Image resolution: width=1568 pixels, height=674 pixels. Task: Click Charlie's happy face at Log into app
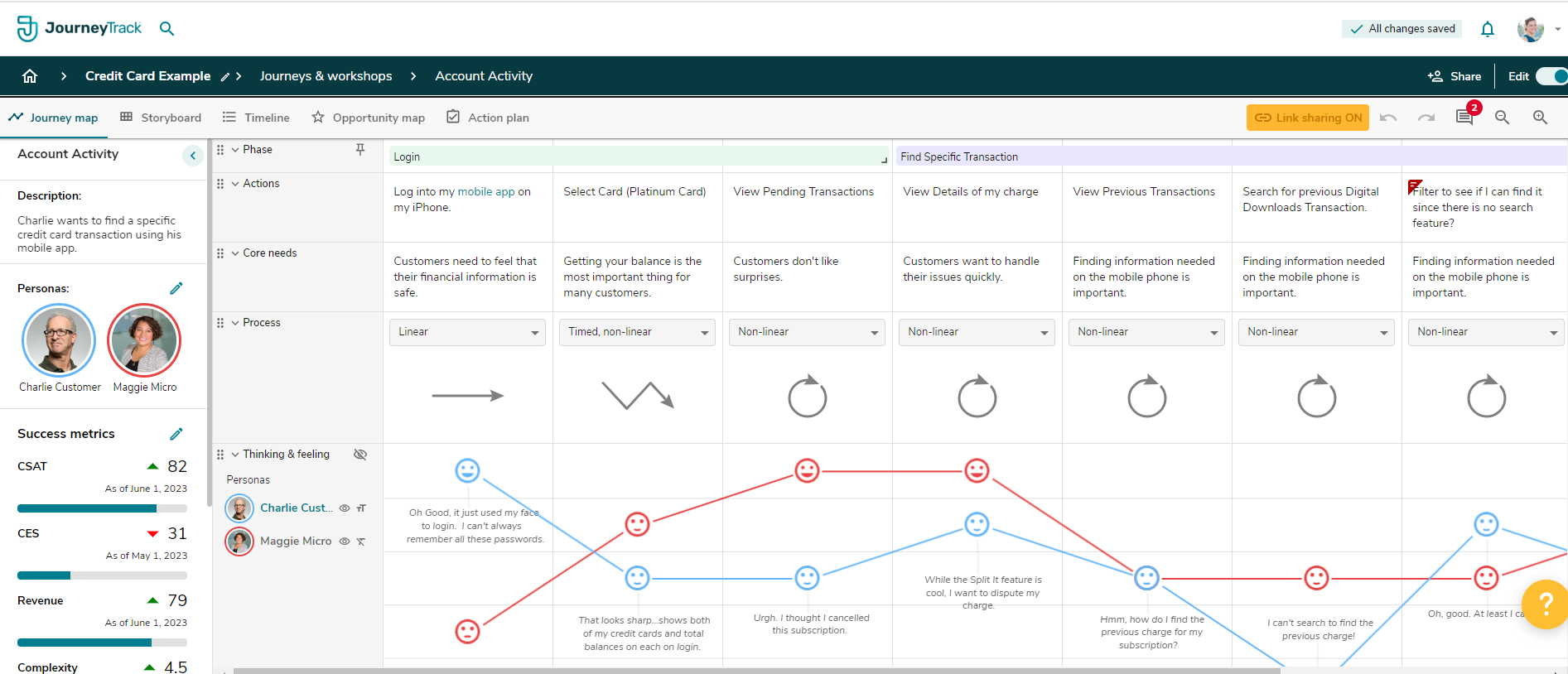(x=467, y=470)
